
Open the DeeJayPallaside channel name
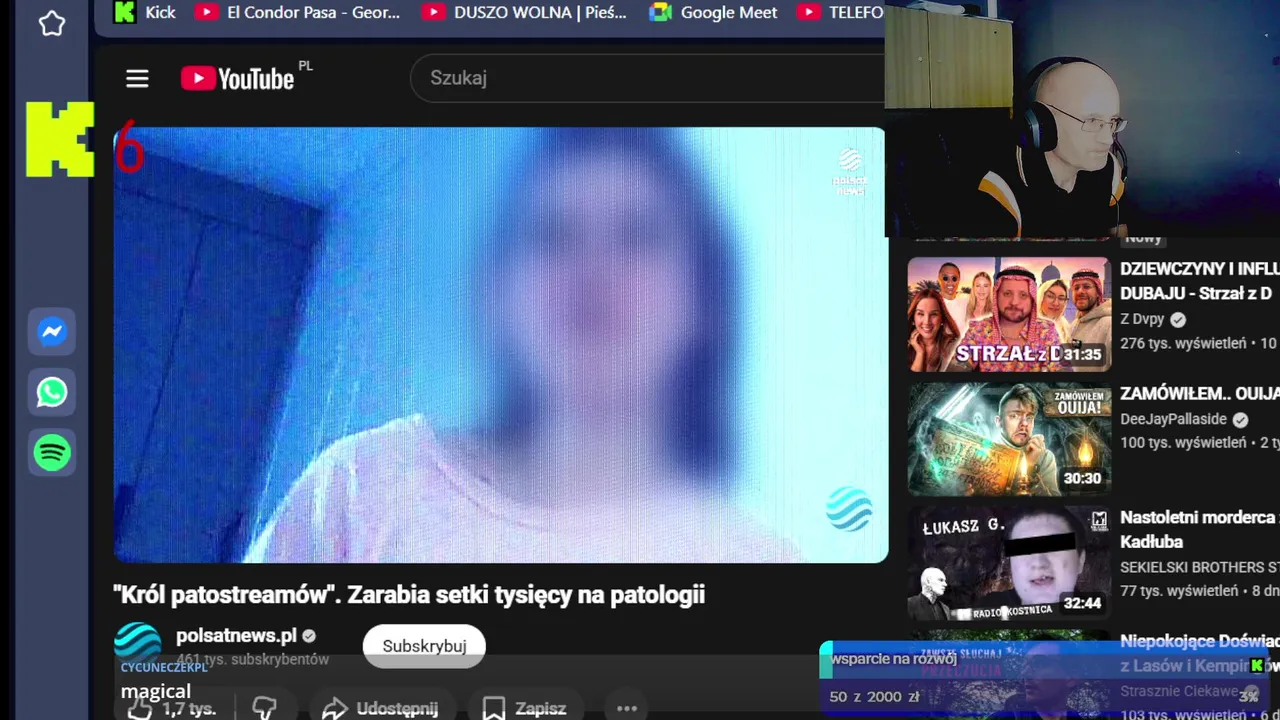pyautogui.click(x=1173, y=420)
